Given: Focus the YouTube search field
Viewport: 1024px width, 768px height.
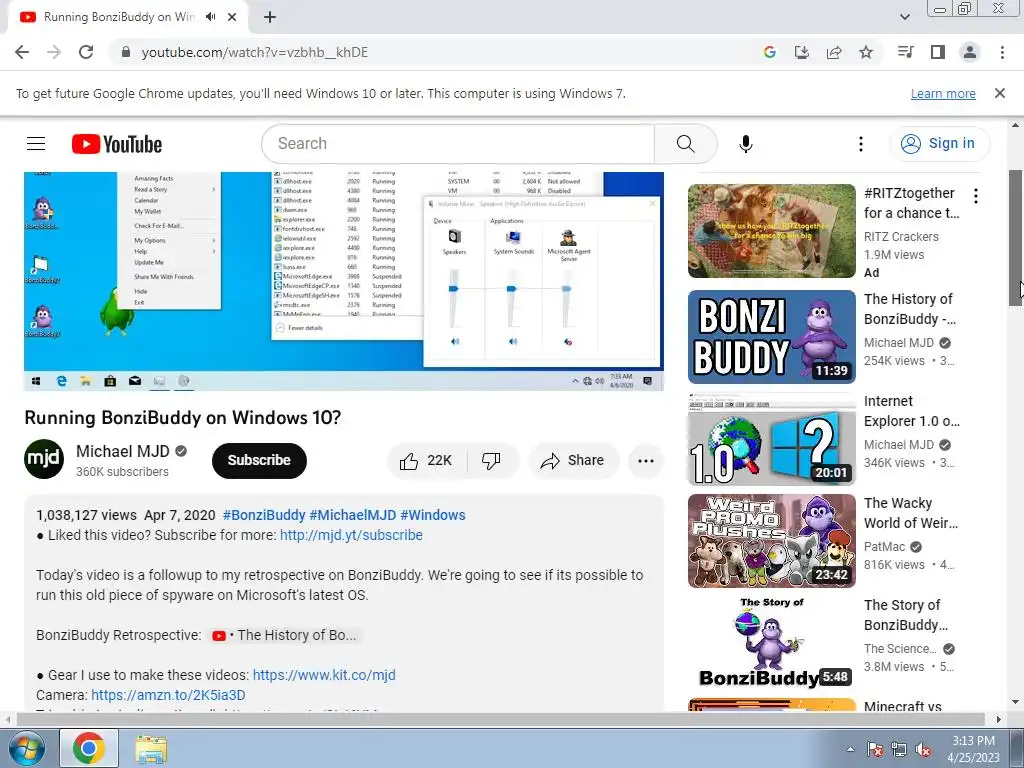Looking at the screenshot, I should 458,144.
